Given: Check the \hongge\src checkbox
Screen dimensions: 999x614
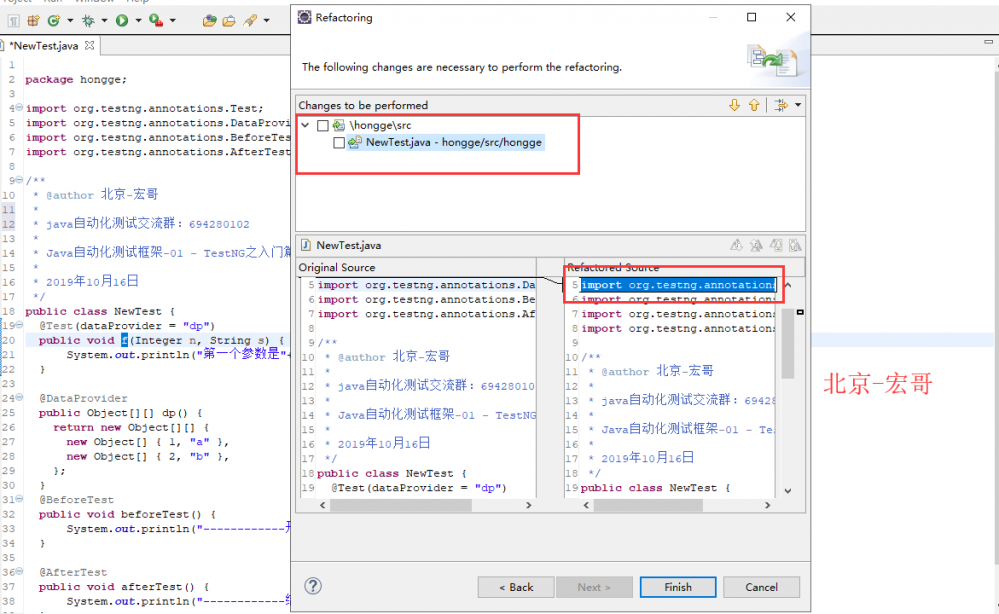Looking at the screenshot, I should 322,126.
